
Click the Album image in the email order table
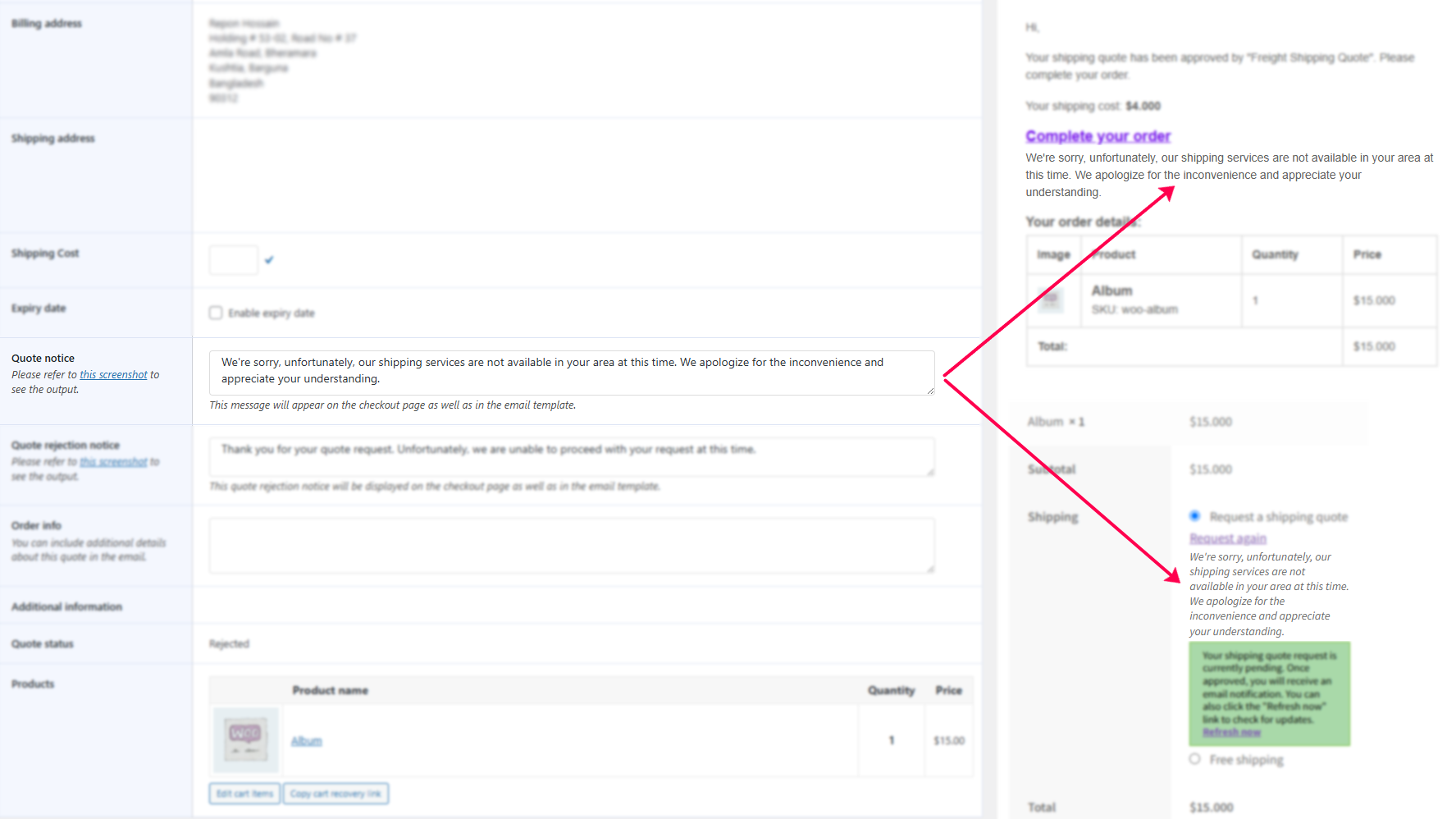point(1051,300)
